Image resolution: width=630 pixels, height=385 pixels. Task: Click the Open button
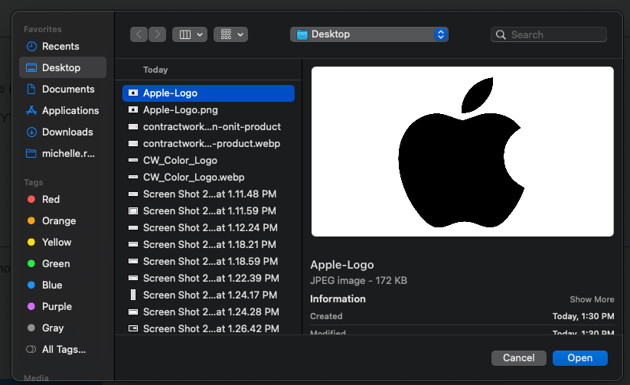[x=580, y=358]
